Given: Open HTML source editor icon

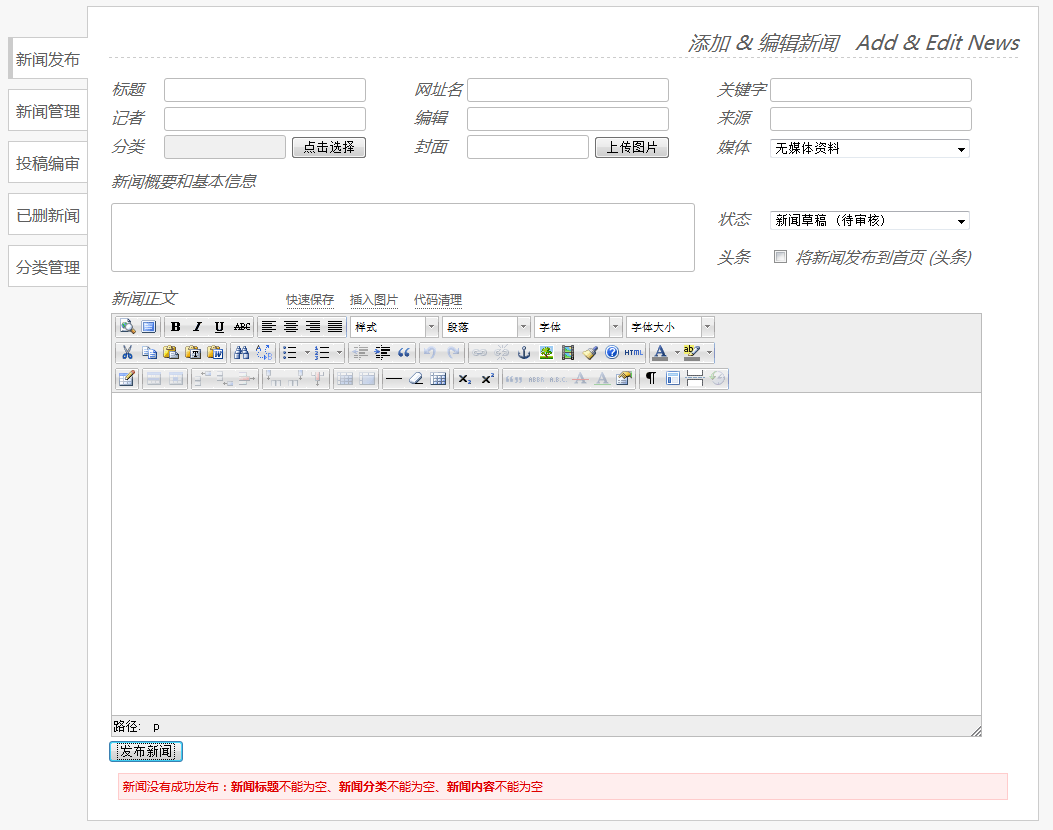Looking at the screenshot, I should 634,352.
